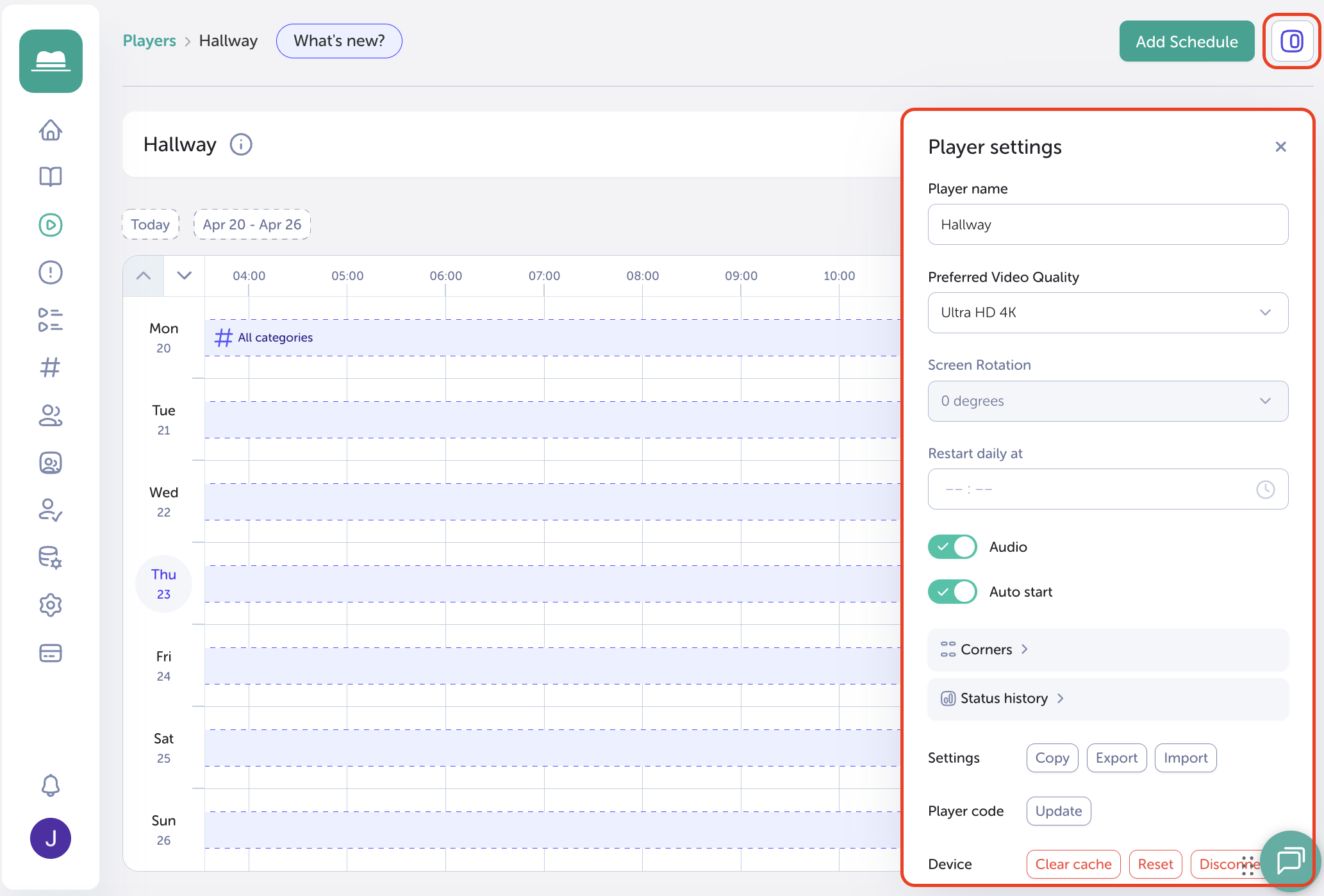Toggle the Auto start switch
This screenshot has height=896, width=1324.
pyautogui.click(x=953, y=592)
